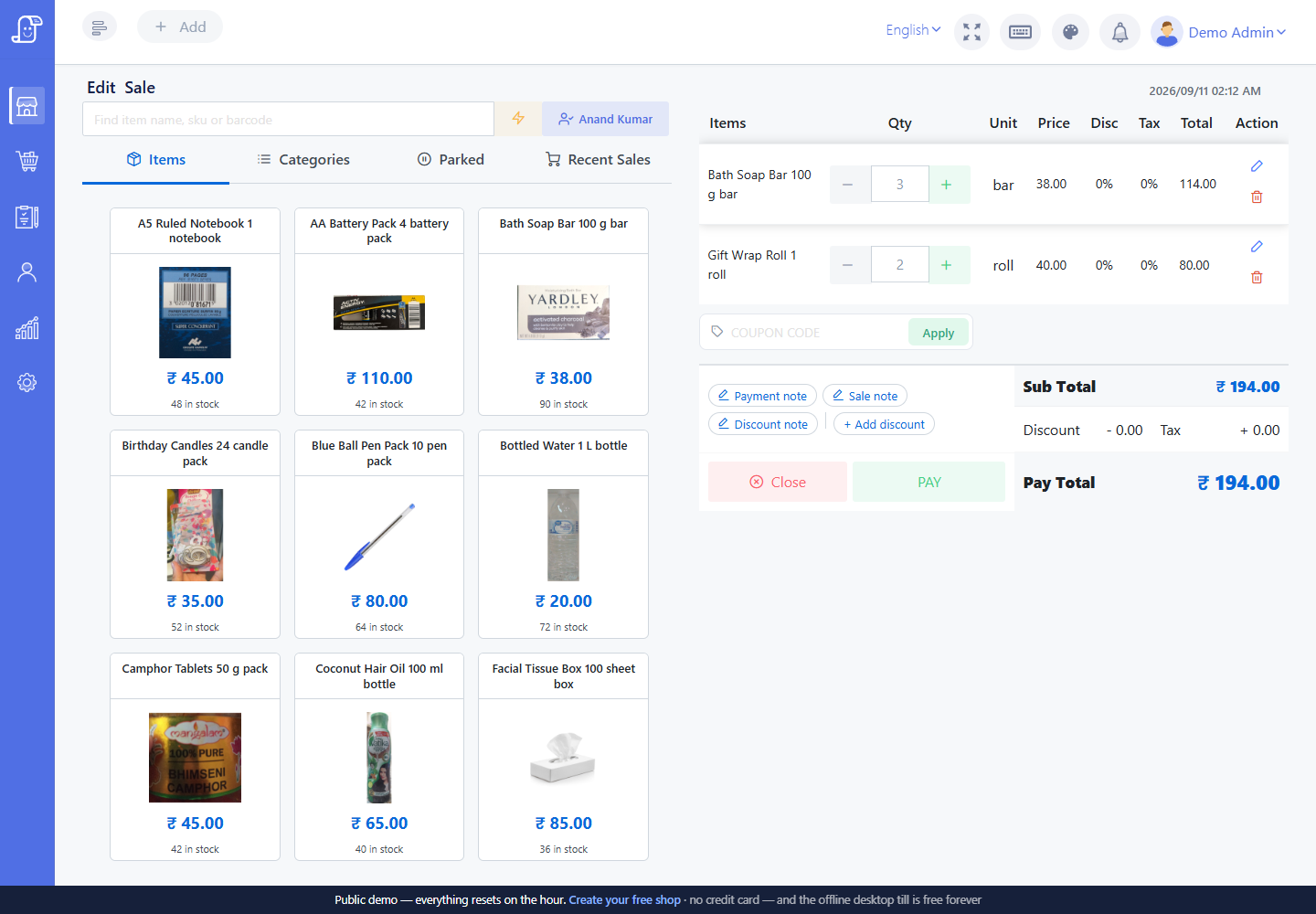Add Blue Ball Pen Pack product card
The width and height of the screenshot is (1316, 914).
tap(379, 534)
